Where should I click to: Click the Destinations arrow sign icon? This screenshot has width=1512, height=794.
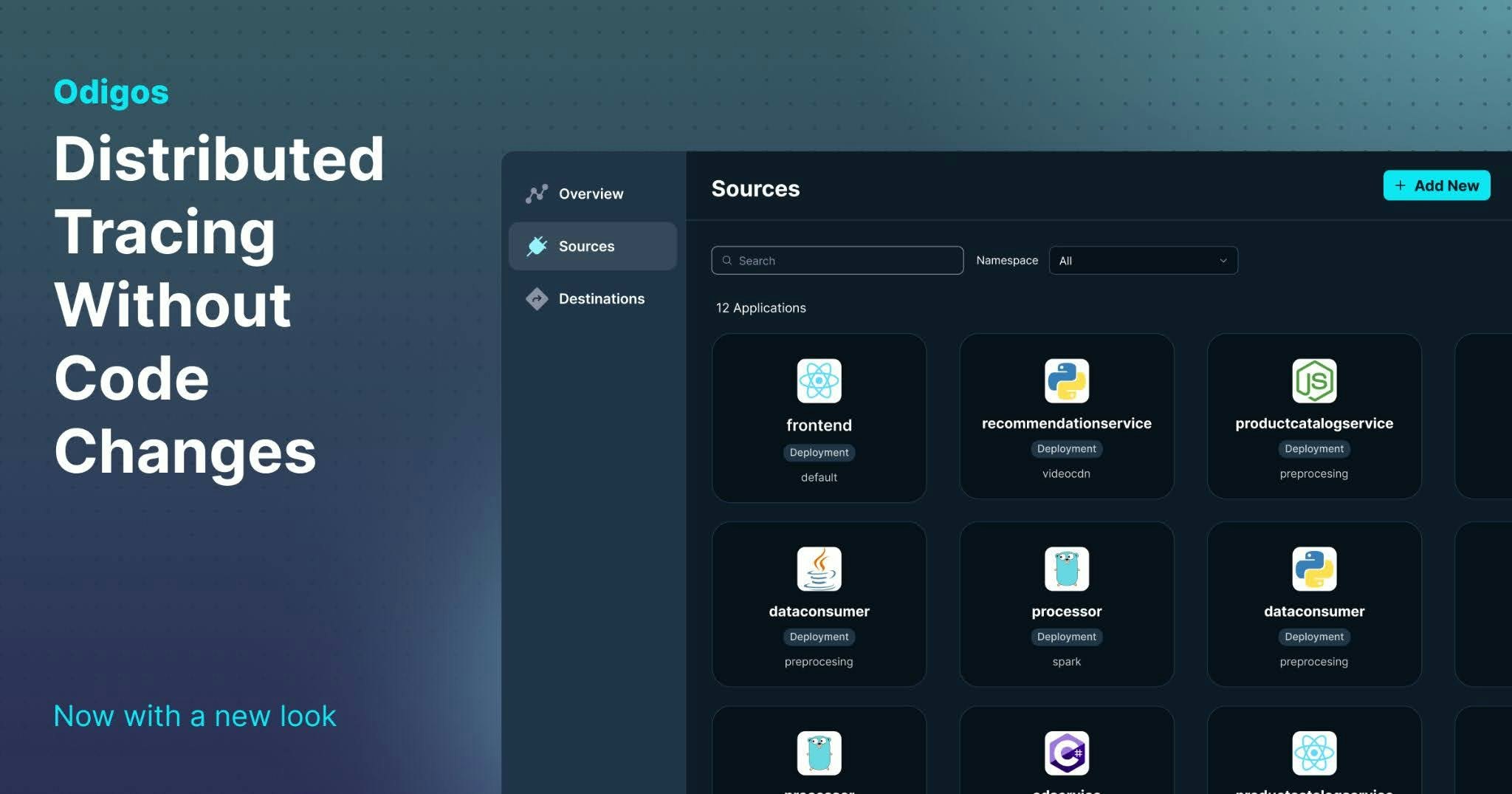point(537,298)
